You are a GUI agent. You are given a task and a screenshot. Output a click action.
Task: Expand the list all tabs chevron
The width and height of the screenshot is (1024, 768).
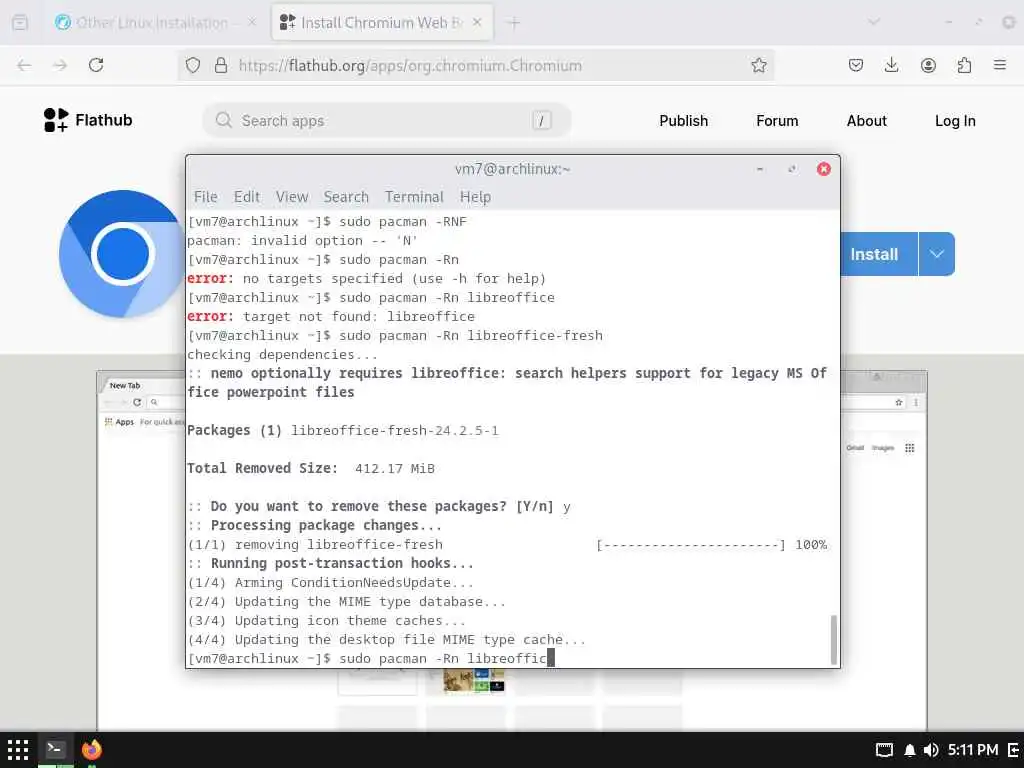[x=874, y=22]
